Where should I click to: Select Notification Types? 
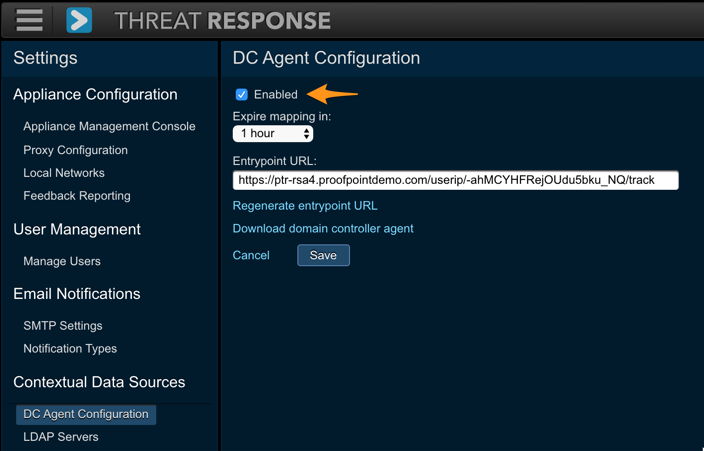[70, 349]
